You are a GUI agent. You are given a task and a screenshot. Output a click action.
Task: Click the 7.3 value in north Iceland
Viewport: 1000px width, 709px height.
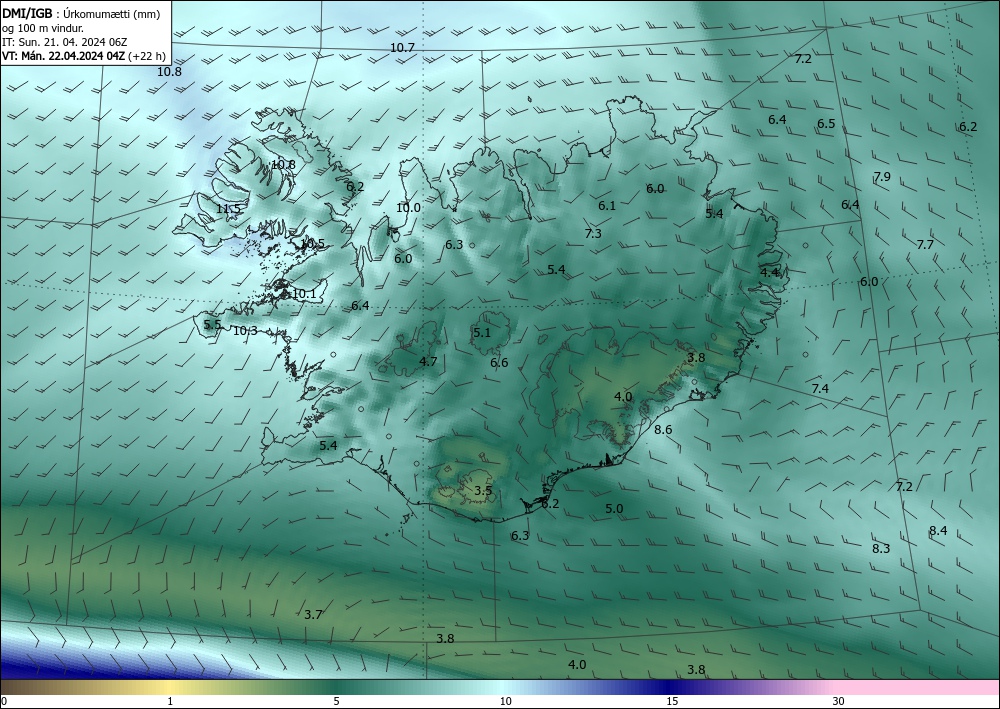tap(593, 234)
